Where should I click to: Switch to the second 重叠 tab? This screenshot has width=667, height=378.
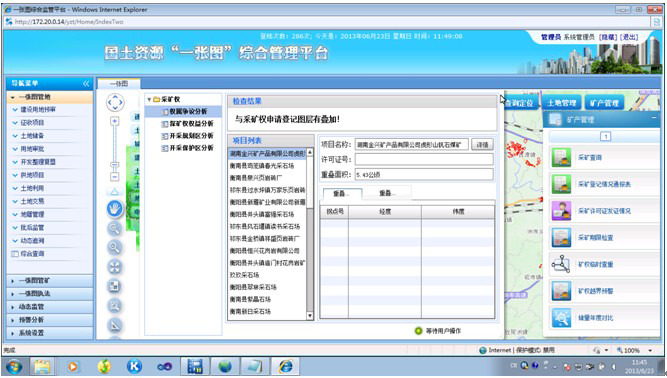(x=387, y=193)
